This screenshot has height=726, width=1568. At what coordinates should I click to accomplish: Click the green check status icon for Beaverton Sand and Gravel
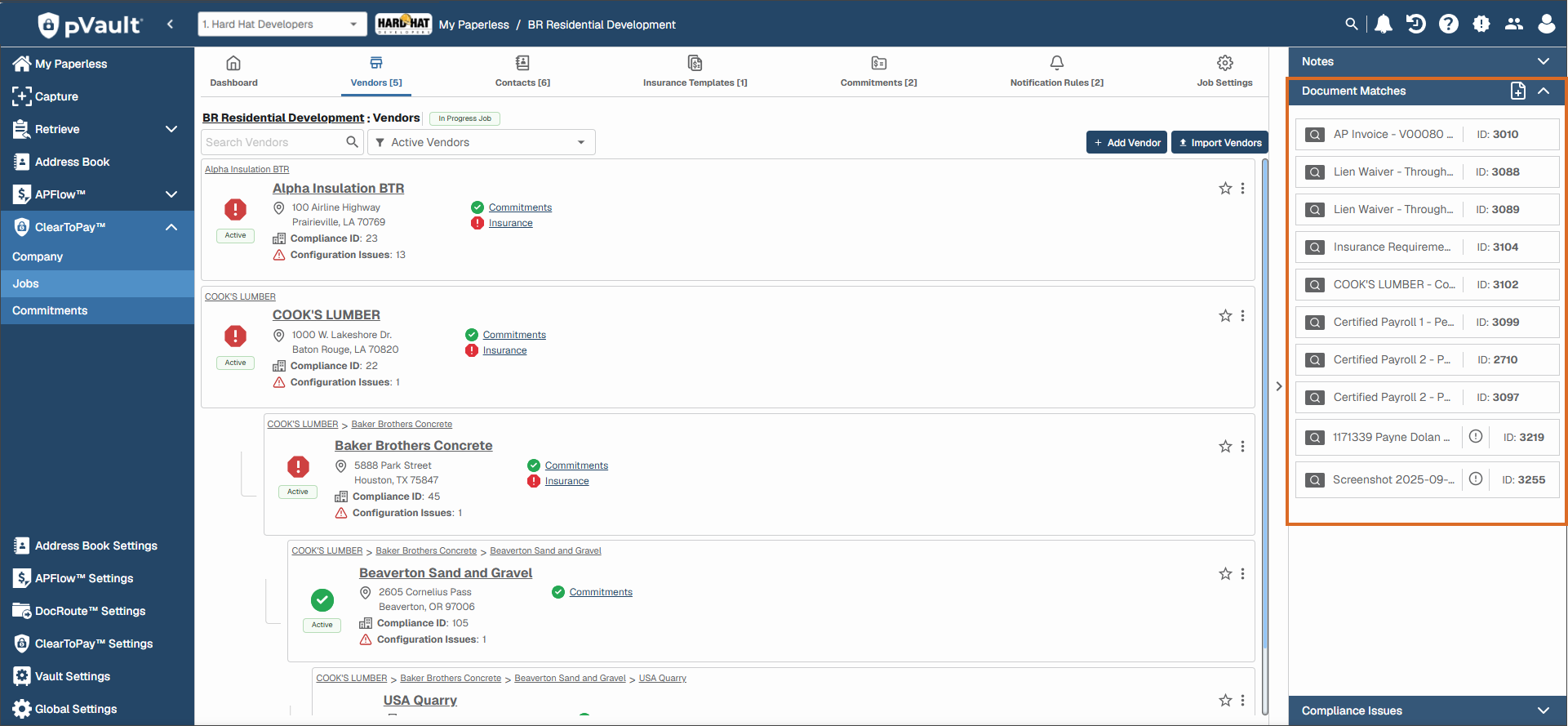click(322, 600)
